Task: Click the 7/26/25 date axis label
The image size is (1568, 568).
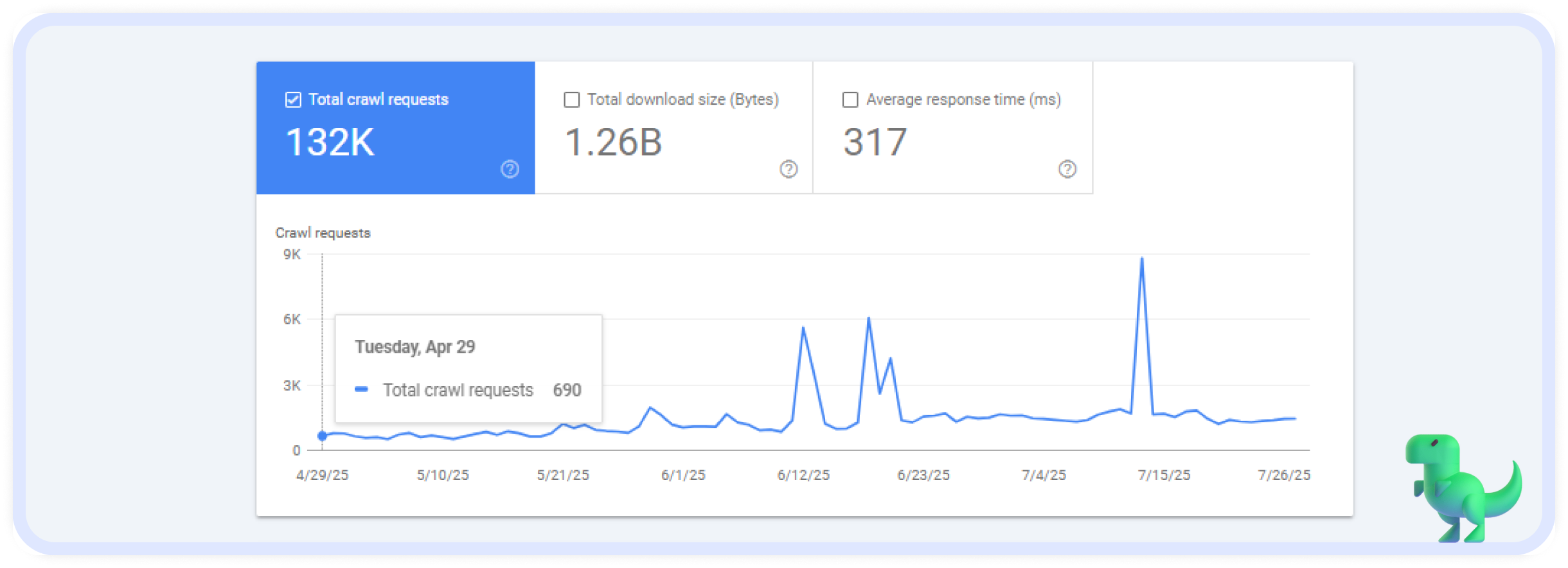Action: pyautogui.click(x=1283, y=475)
